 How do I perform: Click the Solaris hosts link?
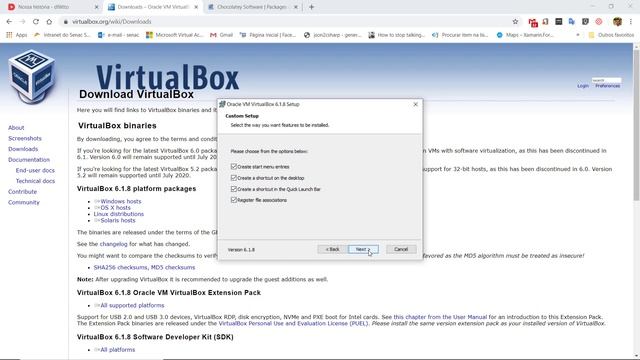tap(118, 220)
